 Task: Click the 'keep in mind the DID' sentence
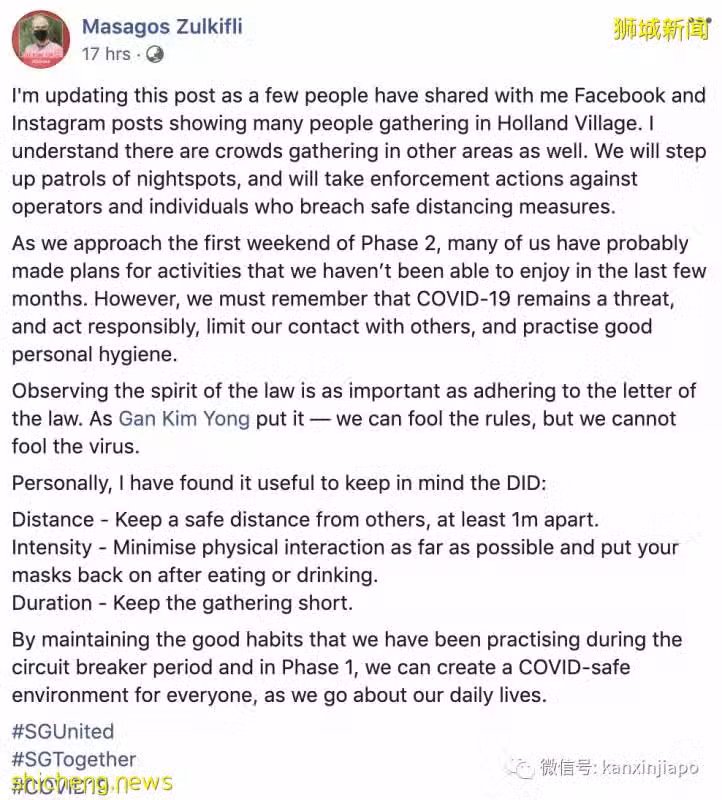[x=279, y=483]
